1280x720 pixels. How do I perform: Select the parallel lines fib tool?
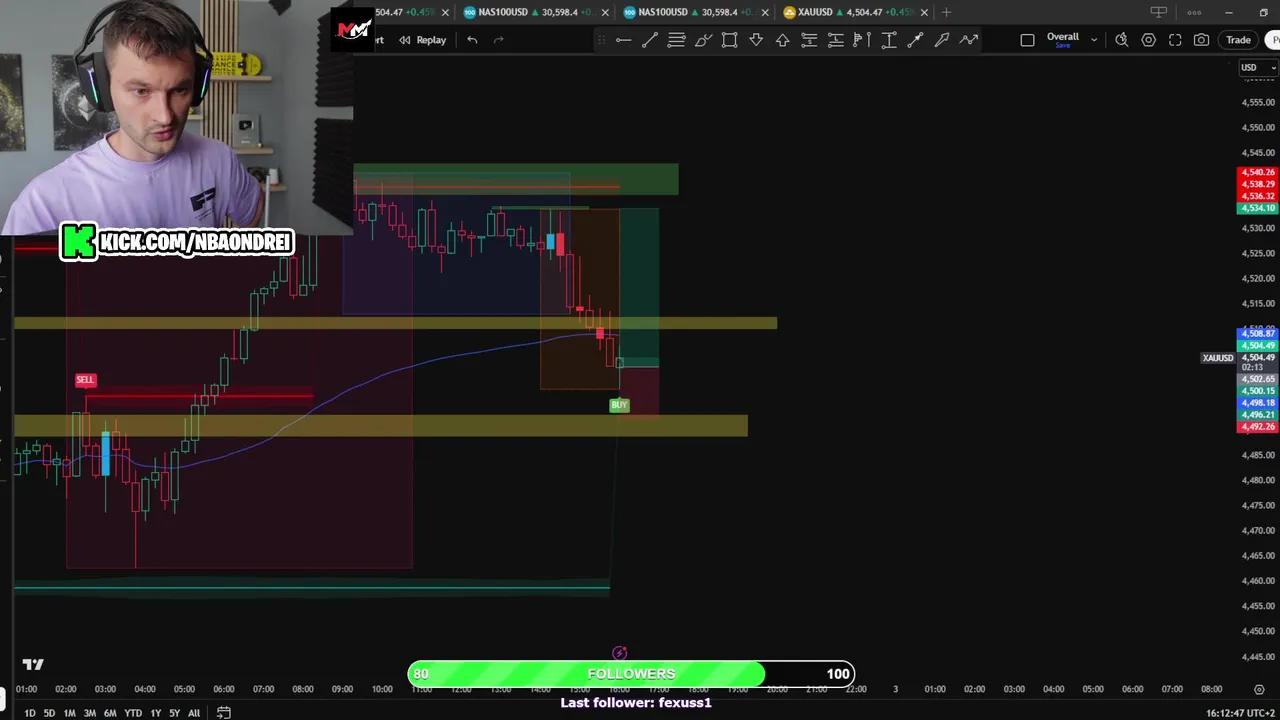(x=676, y=40)
